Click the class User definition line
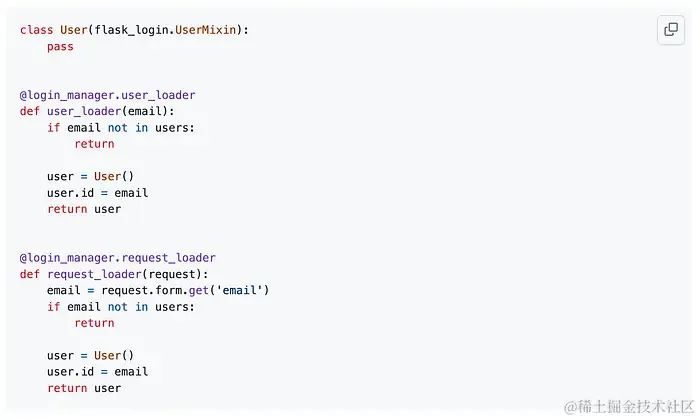 (x=134, y=30)
